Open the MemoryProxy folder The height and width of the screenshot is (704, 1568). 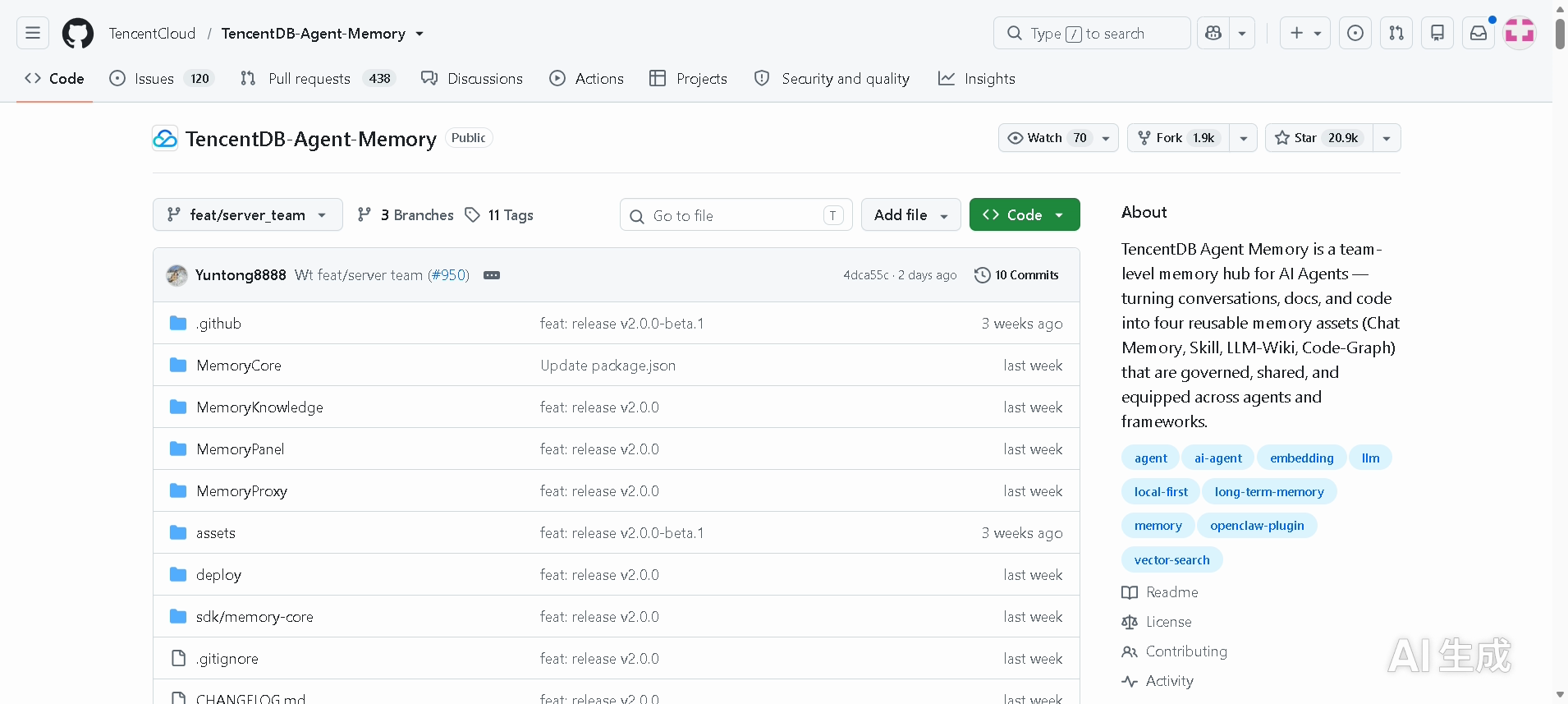241,491
